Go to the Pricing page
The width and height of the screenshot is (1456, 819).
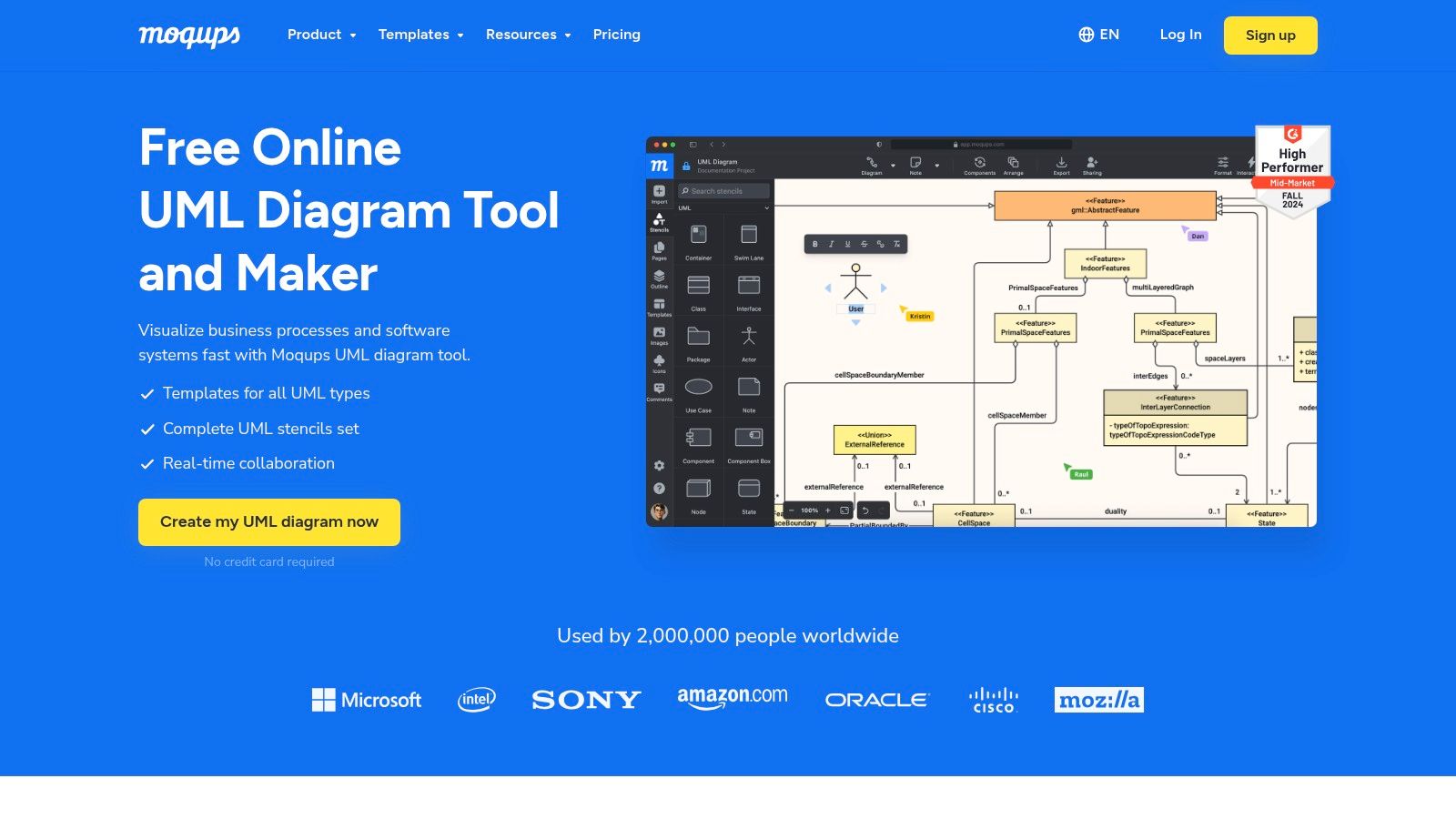click(617, 35)
